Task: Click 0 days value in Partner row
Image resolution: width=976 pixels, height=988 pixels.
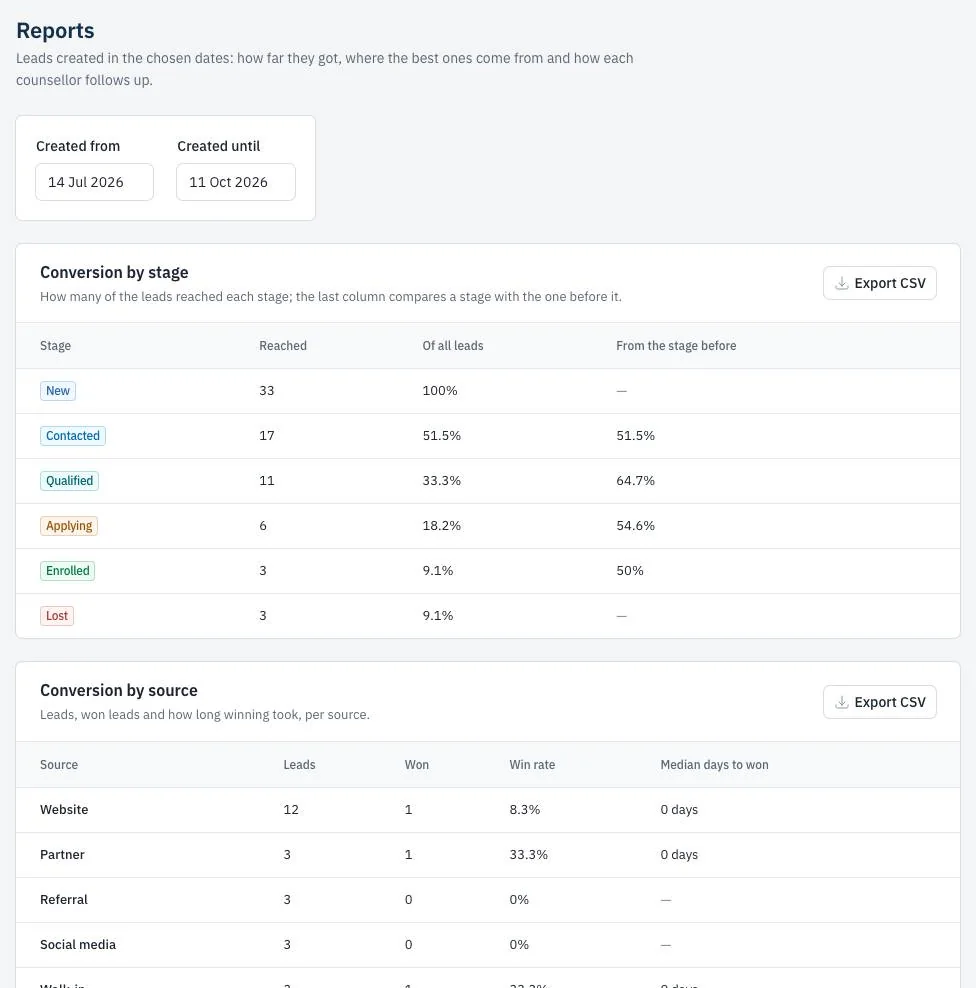Action: click(x=679, y=854)
